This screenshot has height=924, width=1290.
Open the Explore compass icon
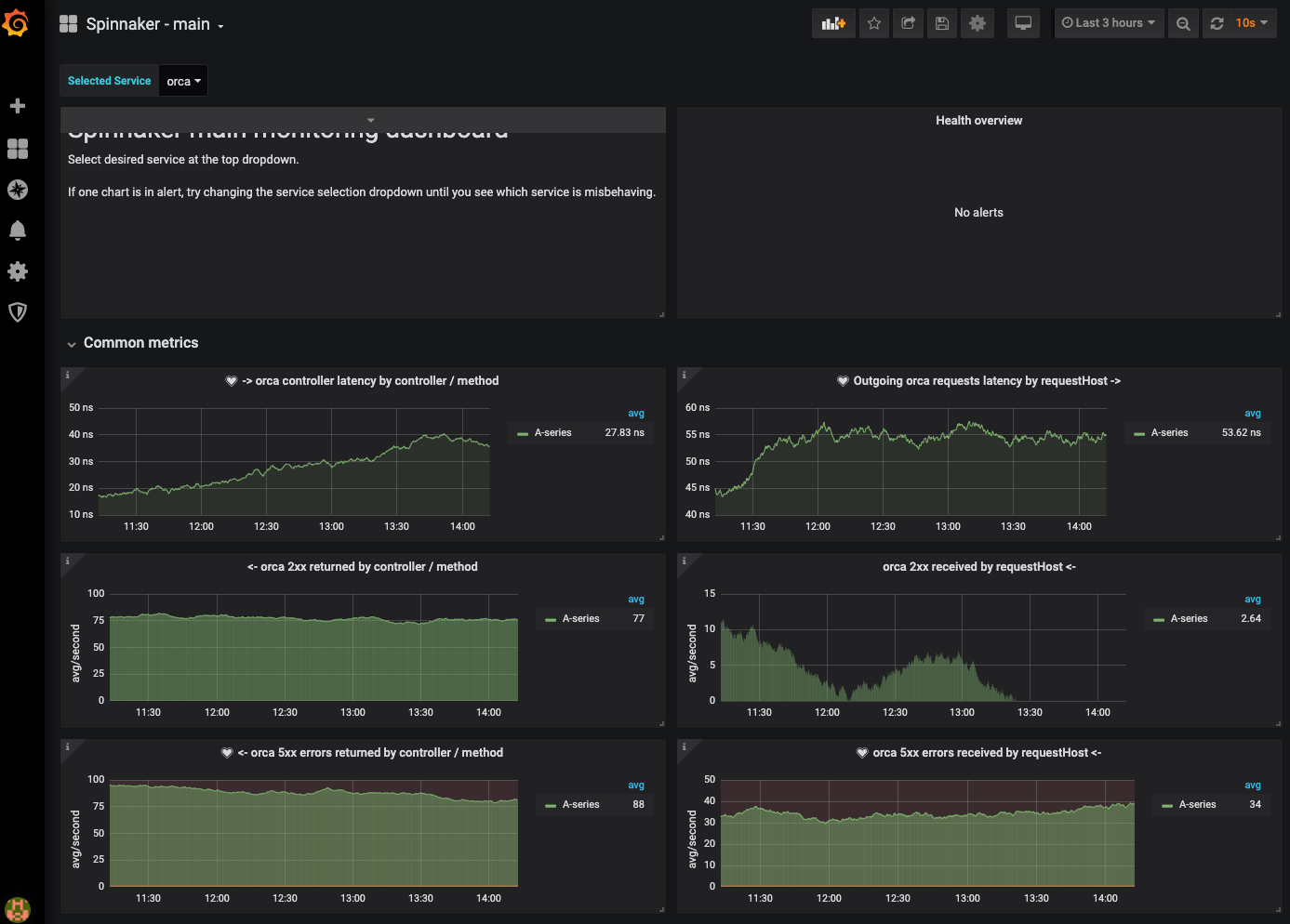(x=17, y=190)
